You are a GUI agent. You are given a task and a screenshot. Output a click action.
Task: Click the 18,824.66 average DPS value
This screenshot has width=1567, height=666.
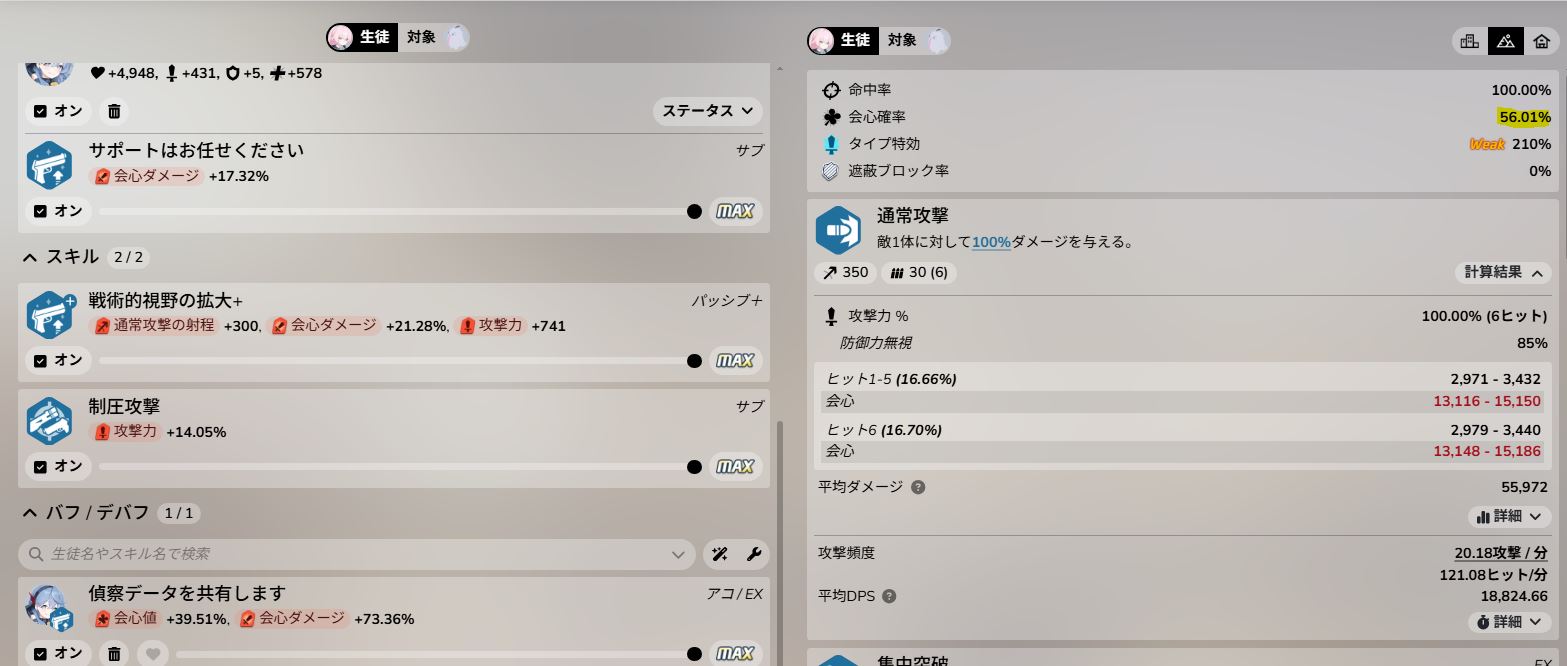[1514, 596]
